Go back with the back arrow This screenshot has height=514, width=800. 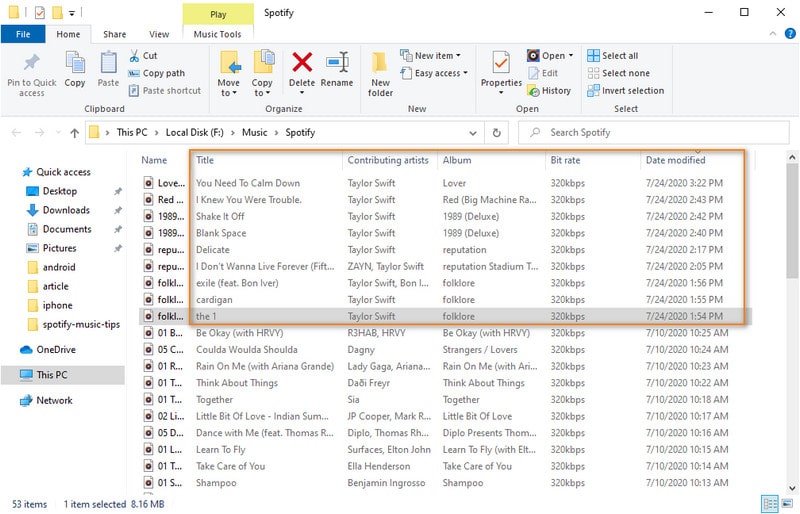coord(16,133)
